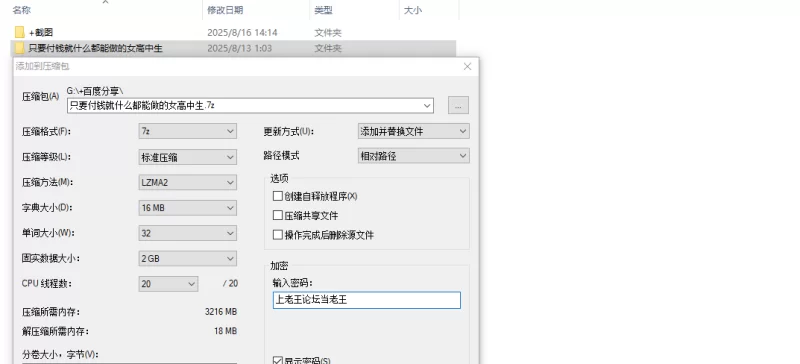Open the 压缩方法 LZMA2 dropdown
800x364 pixels.
pyautogui.click(x=187, y=182)
